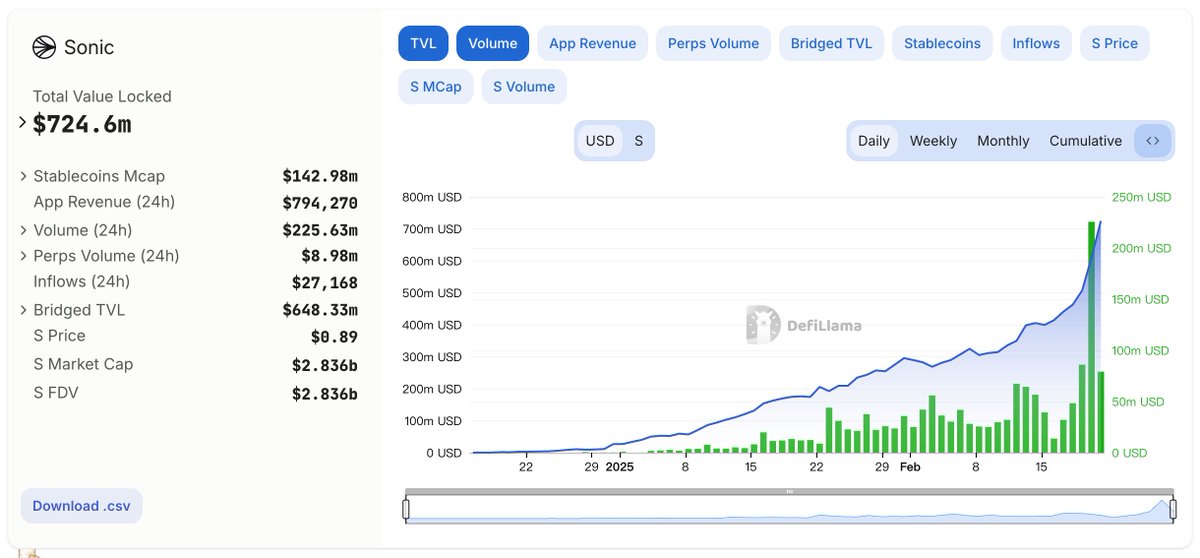
Task: Select the Daily interval
Action: point(874,141)
